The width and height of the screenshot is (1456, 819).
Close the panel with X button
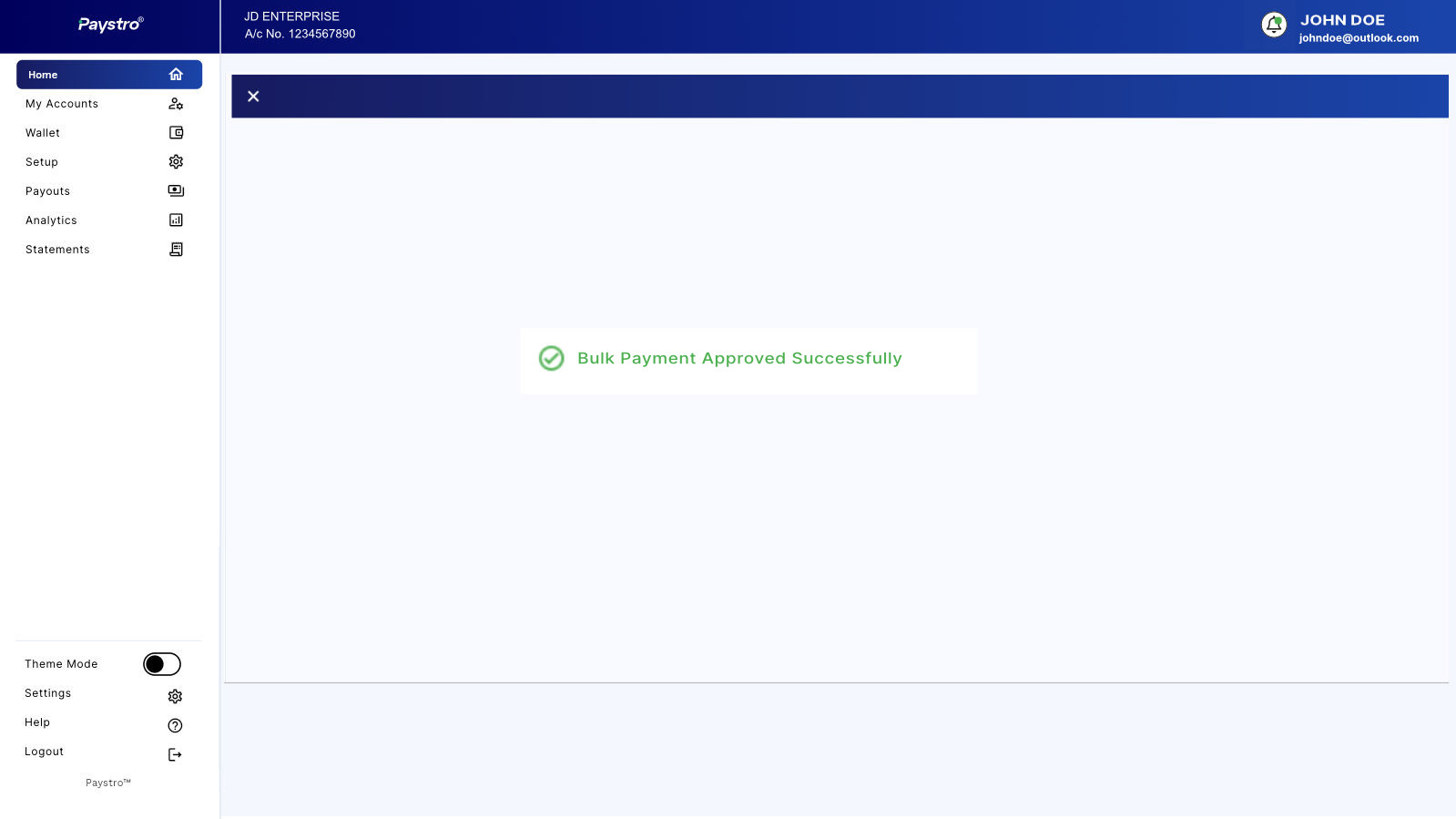click(253, 97)
